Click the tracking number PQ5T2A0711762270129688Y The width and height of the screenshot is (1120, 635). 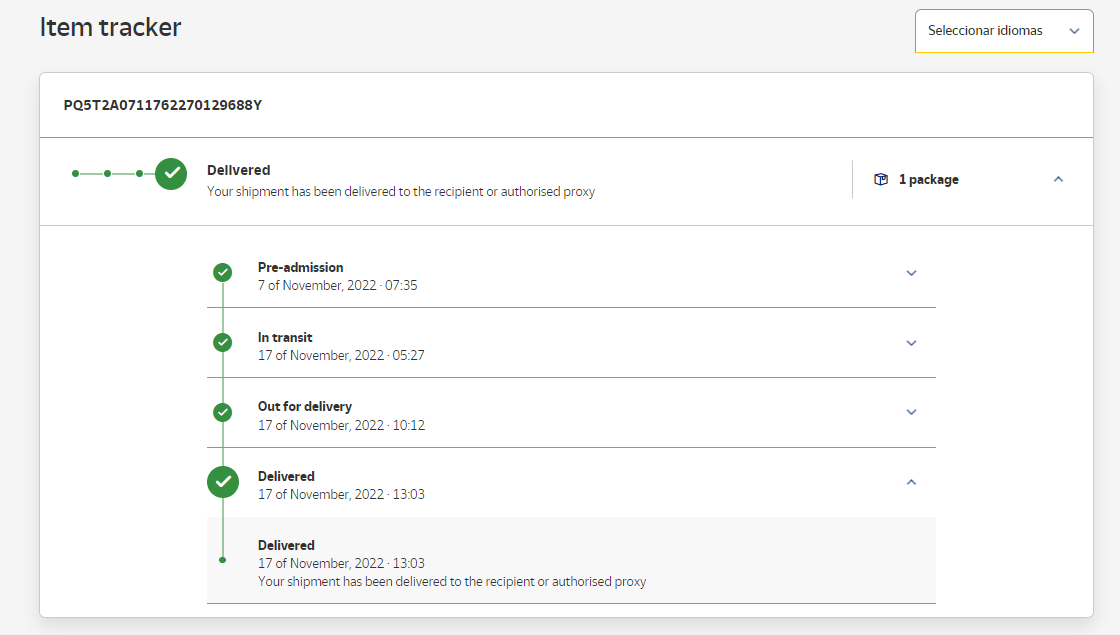coord(163,105)
